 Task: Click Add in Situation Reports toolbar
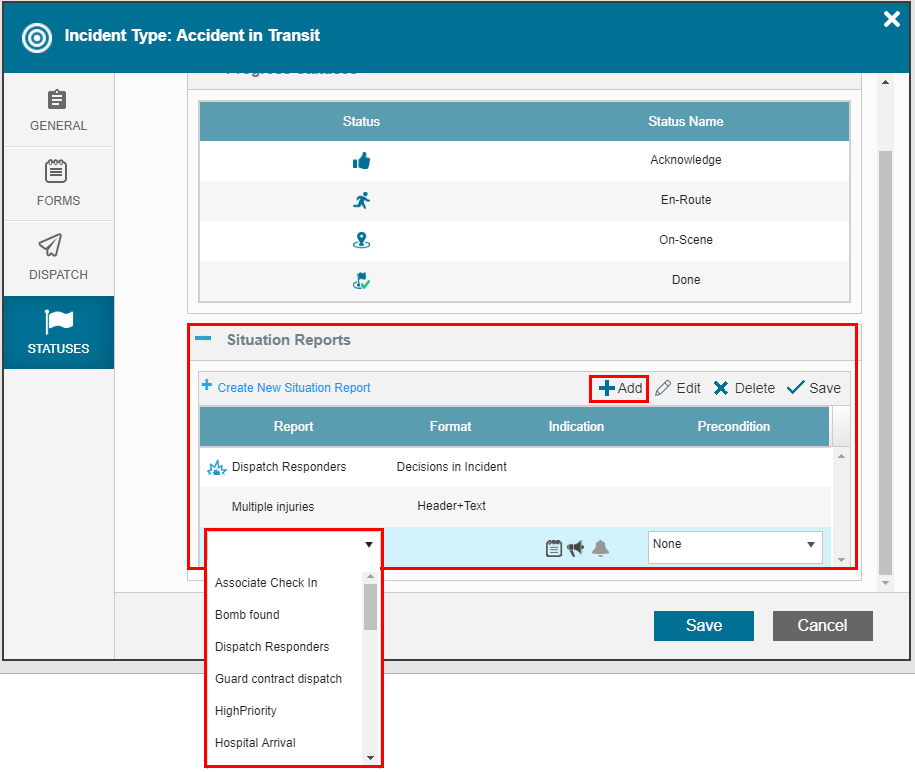click(x=620, y=388)
